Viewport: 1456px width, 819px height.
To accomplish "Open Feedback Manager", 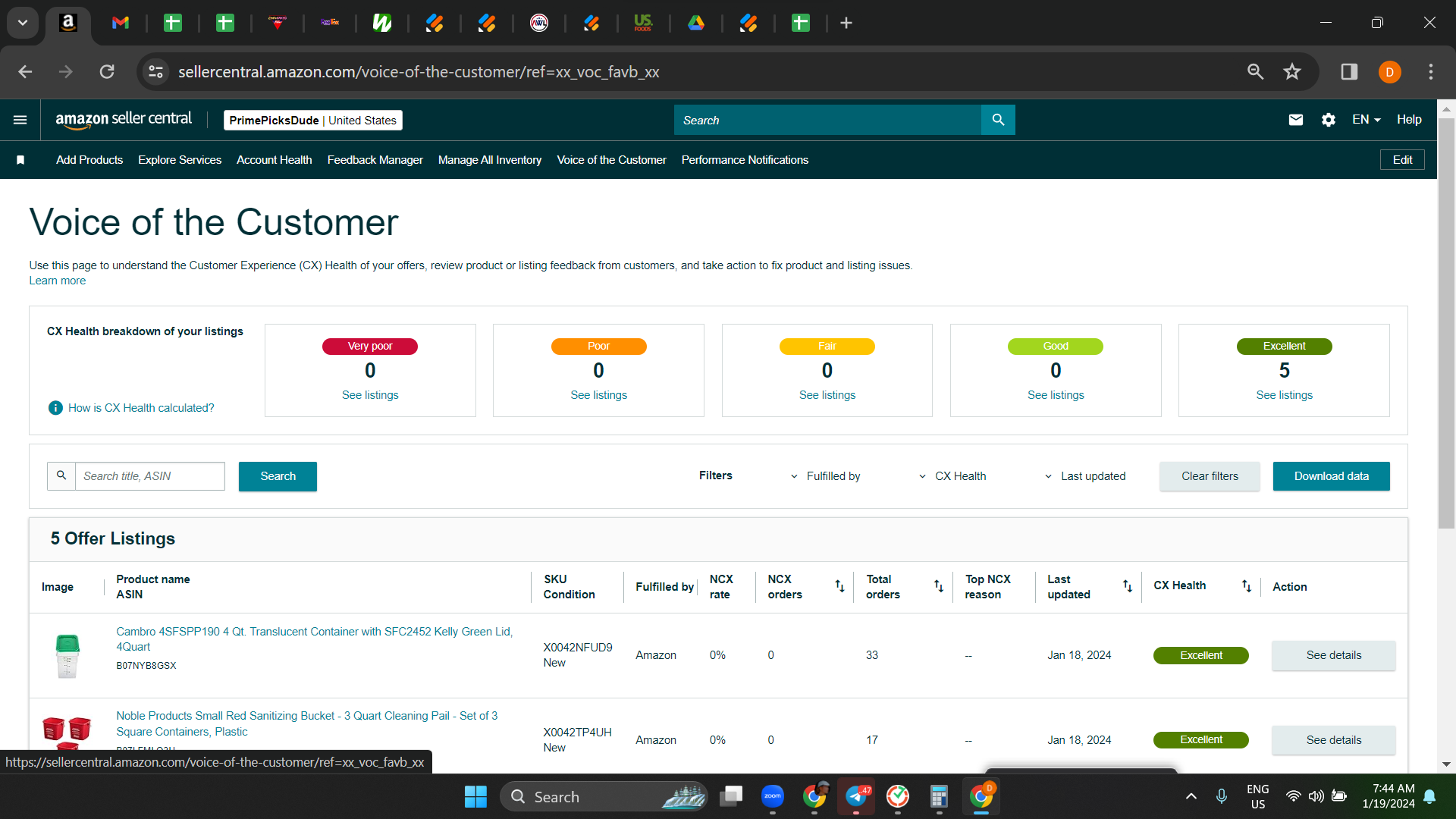I will [x=375, y=160].
